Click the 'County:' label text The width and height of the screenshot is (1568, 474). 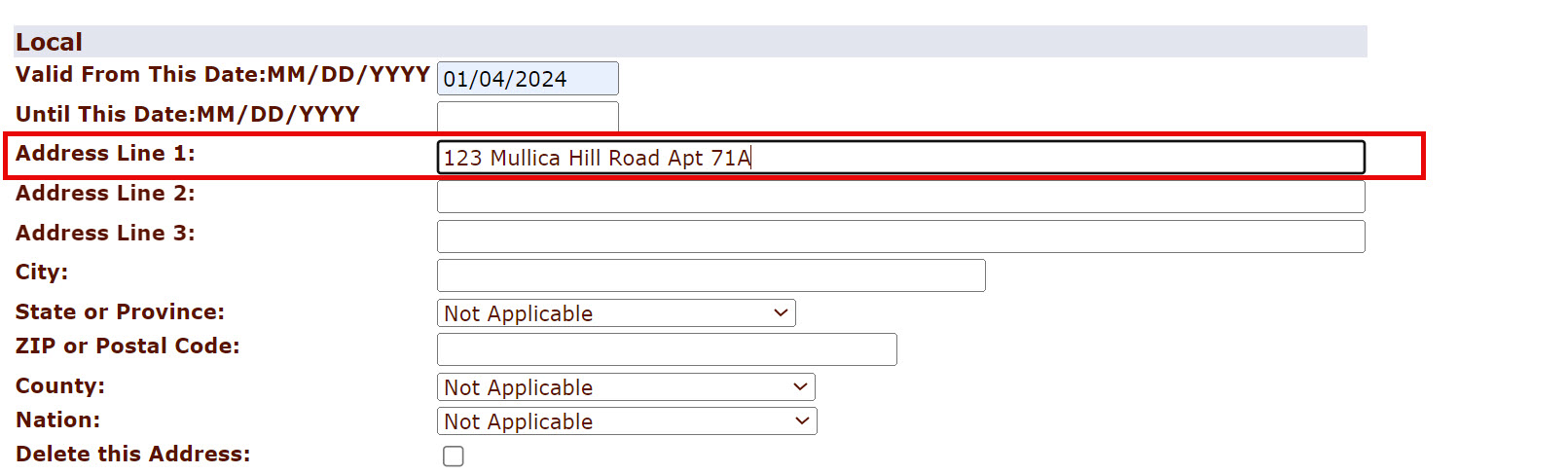[x=60, y=386]
